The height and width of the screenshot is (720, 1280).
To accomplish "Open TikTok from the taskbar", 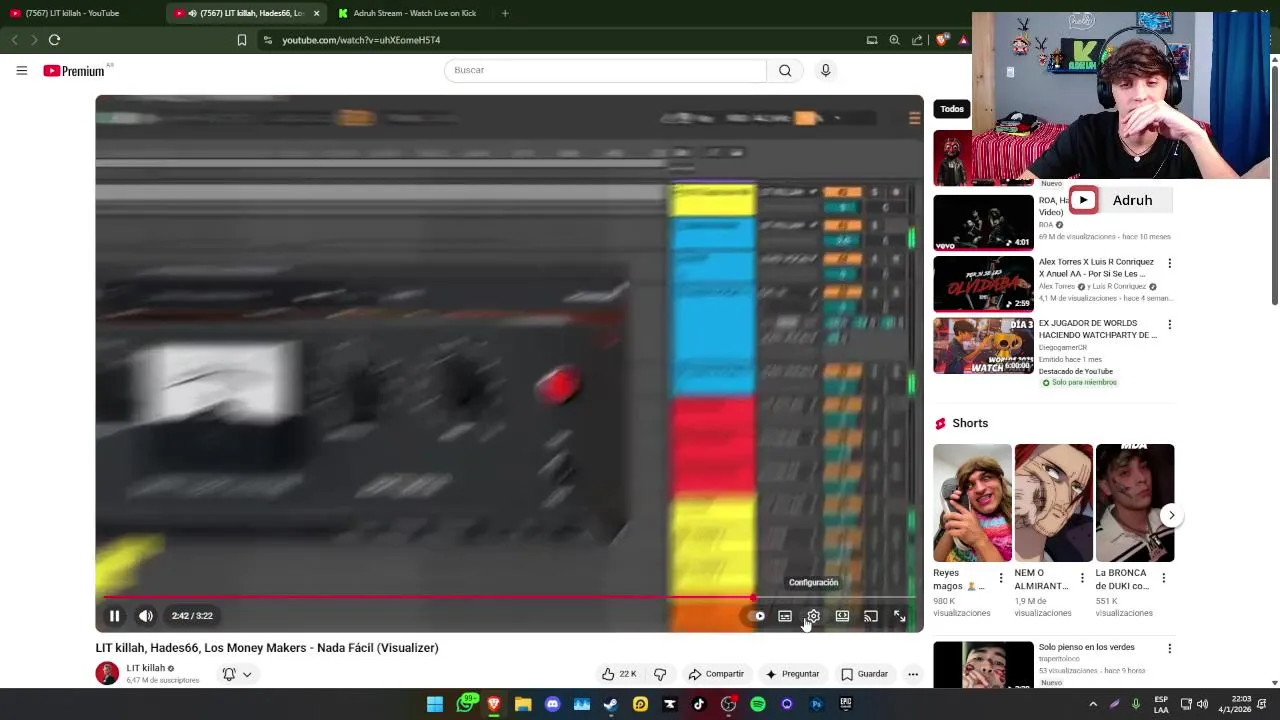I will click(x=699, y=704).
